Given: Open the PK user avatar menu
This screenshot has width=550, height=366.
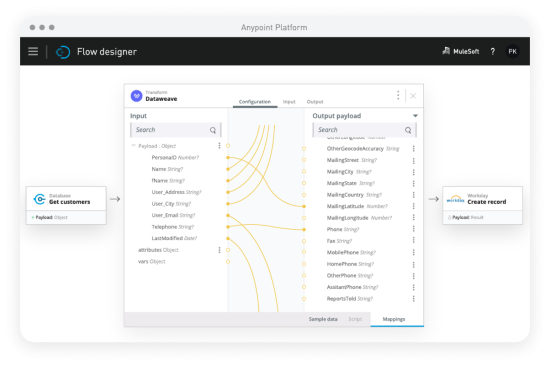Looking at the screenshot, I should pos(512,52).
